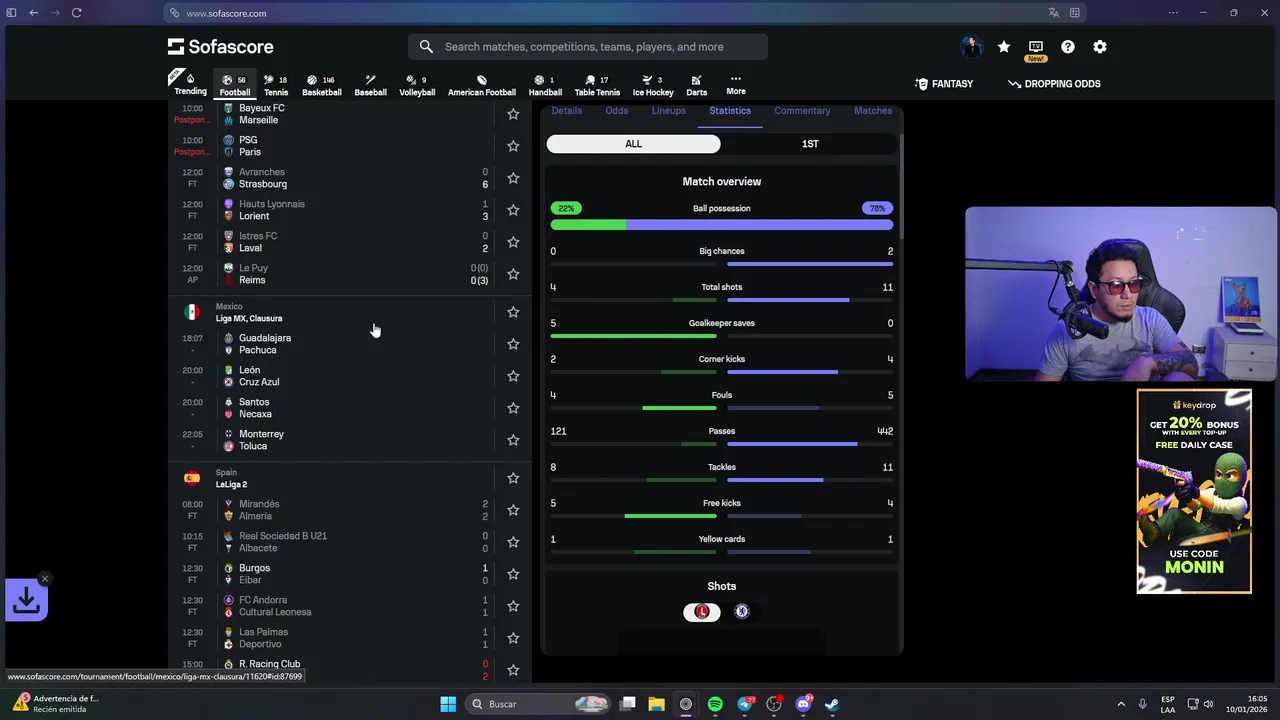Viewport: 1280px width, 720px height.
Task: Open the FANTASY link
Action: [944, 84]
